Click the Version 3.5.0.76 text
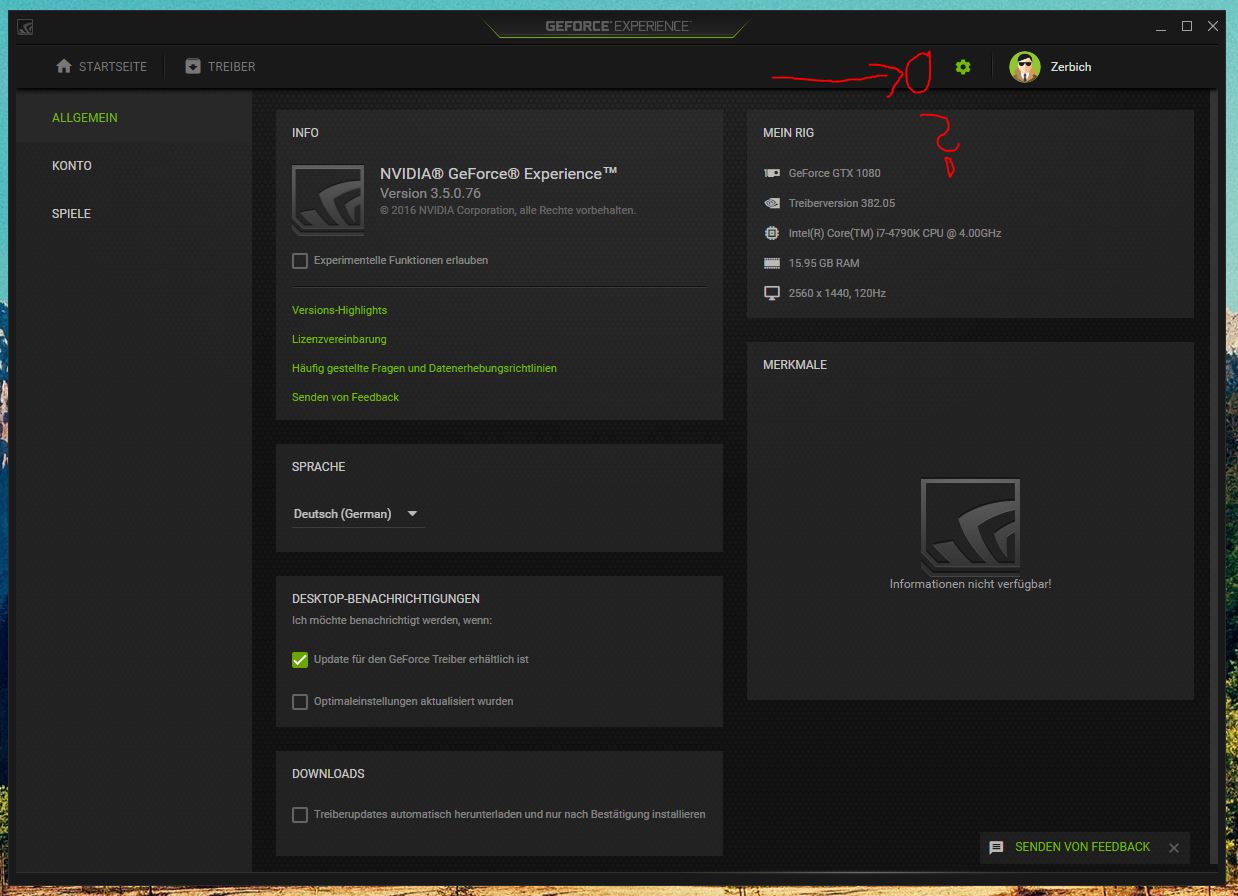Viewport: 1238px width, 896px height. pyautogui.click(x=430, y=193)
